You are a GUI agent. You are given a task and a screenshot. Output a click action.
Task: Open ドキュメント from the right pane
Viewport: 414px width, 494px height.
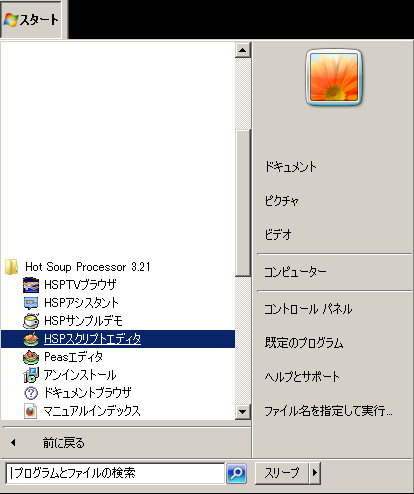290,166
